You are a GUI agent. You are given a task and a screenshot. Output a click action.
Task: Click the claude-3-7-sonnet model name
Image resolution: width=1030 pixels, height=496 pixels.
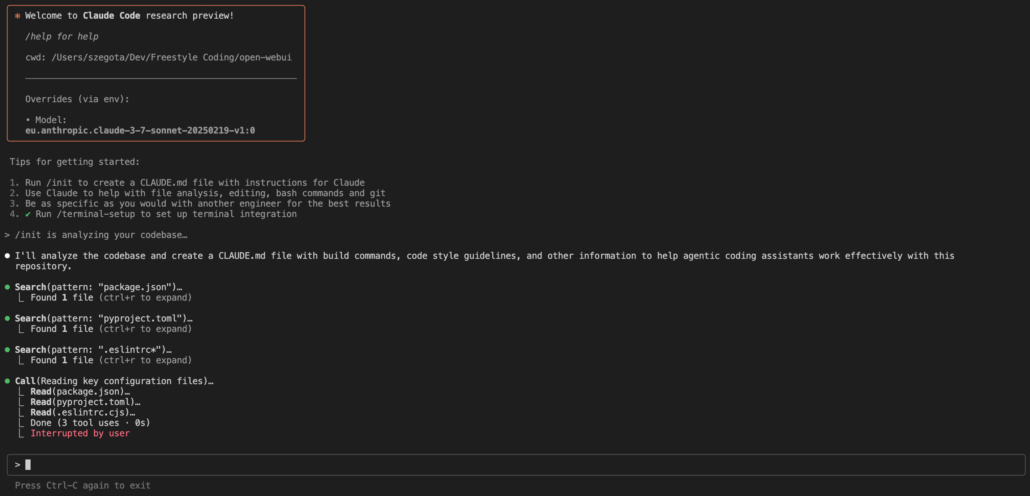140,130
